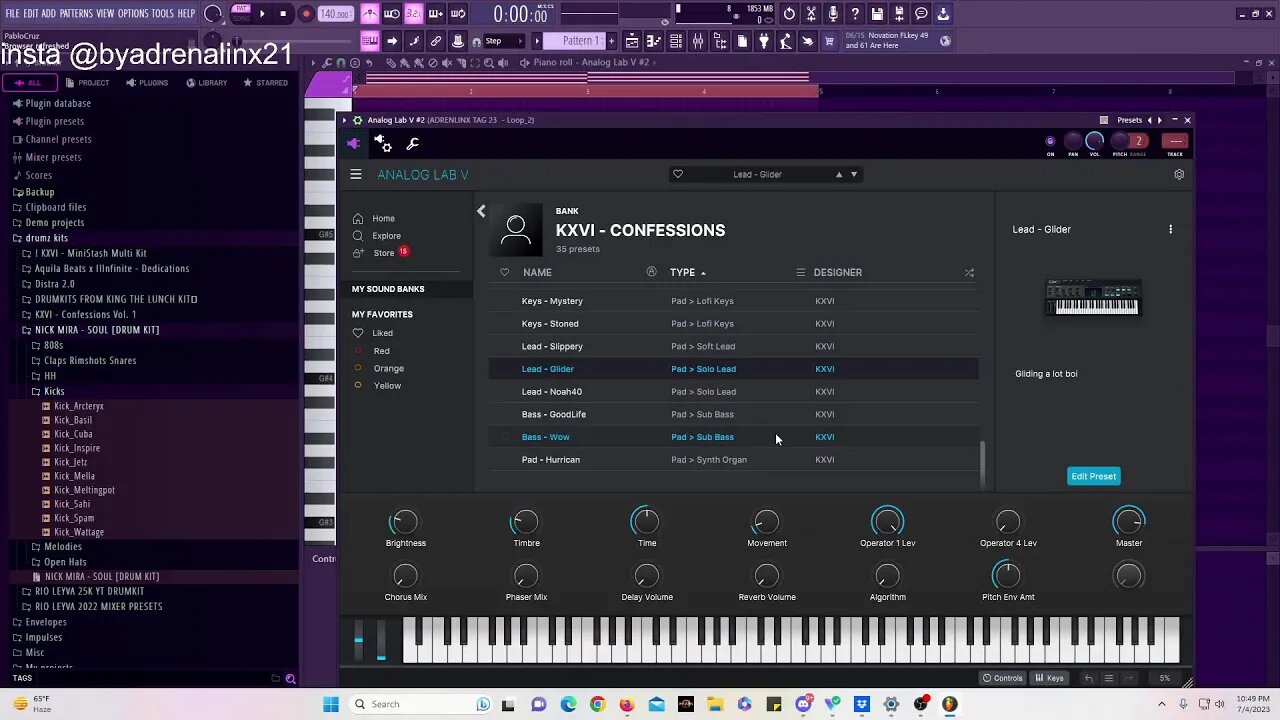Toggle the Controls panel button
Viewport: 1280px width, 720px height.
(1002, 678)
